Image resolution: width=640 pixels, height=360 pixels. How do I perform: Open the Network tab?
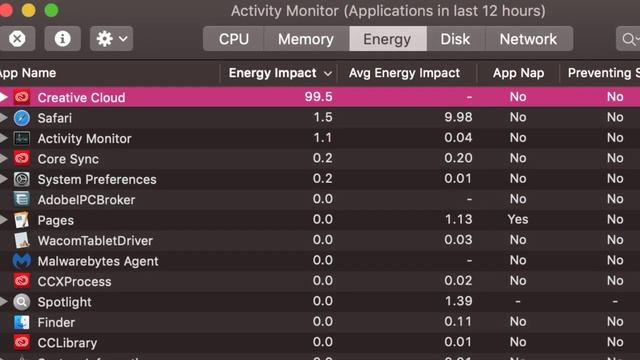coord(528,39)
